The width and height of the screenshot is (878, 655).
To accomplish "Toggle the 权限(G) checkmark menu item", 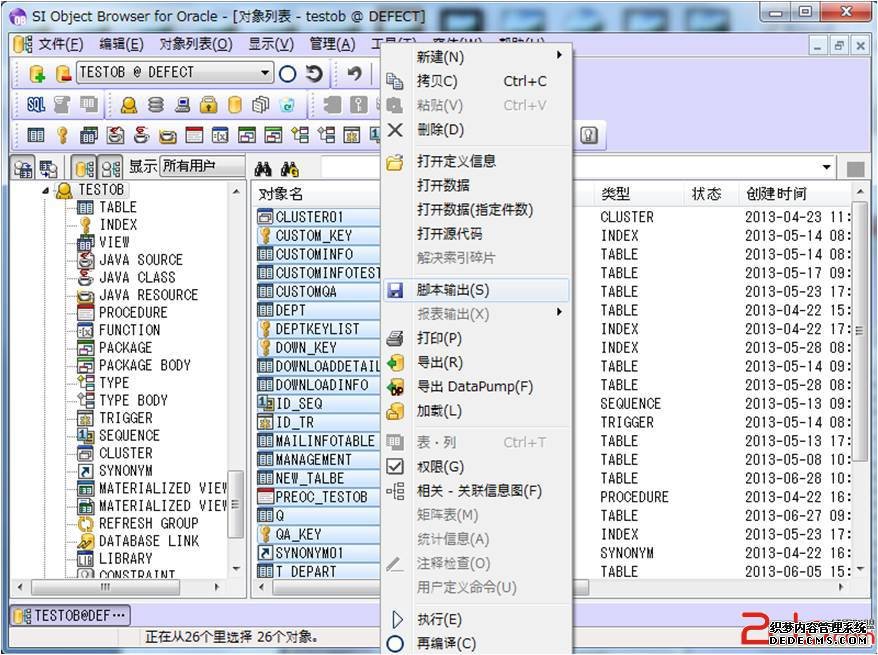I will (x=440, y=466).
